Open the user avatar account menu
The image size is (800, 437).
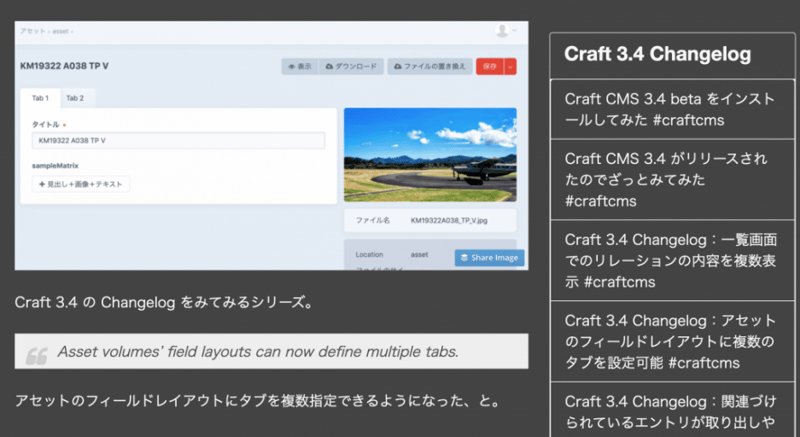tap(503, 31)
